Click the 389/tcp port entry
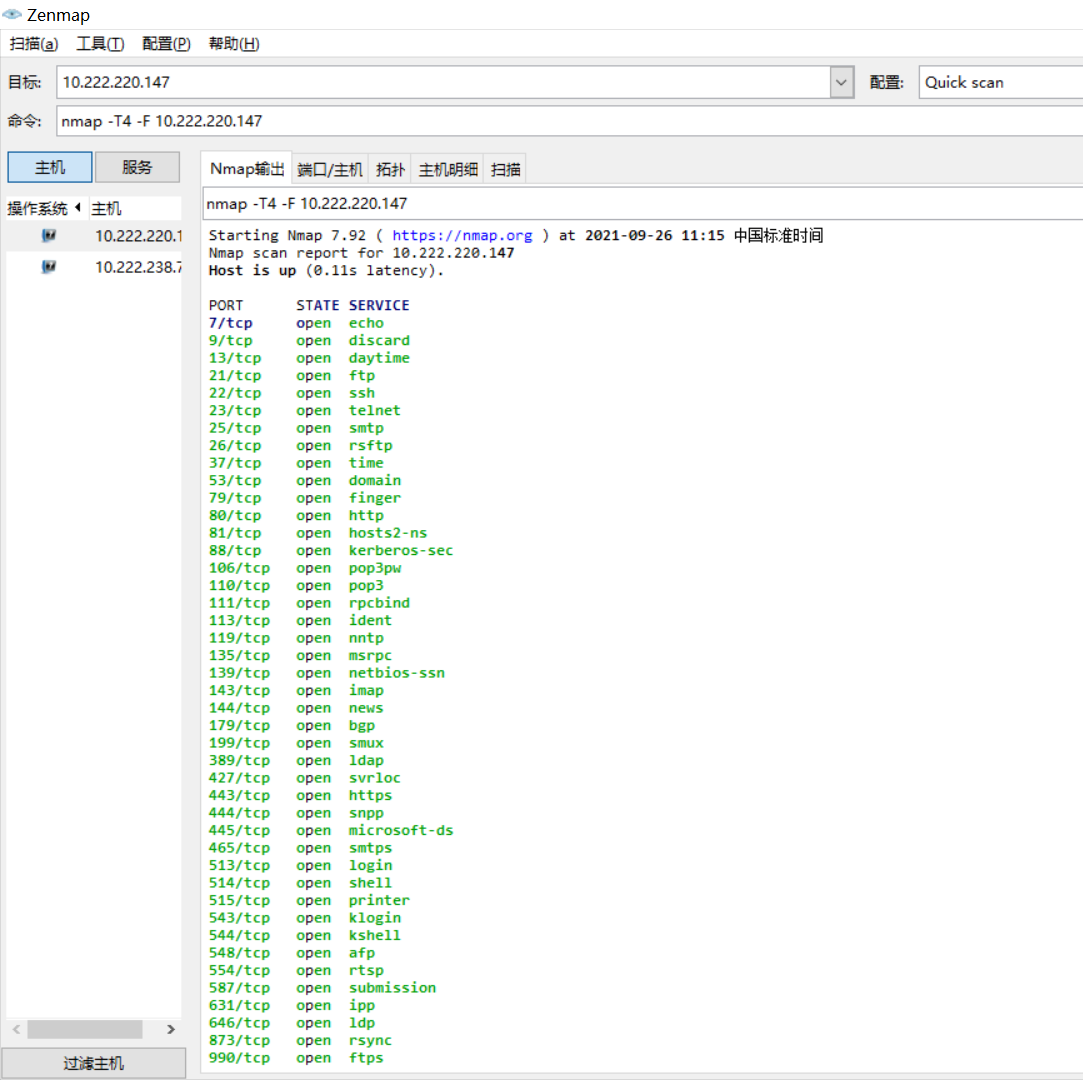 click(x=239, y=760)
